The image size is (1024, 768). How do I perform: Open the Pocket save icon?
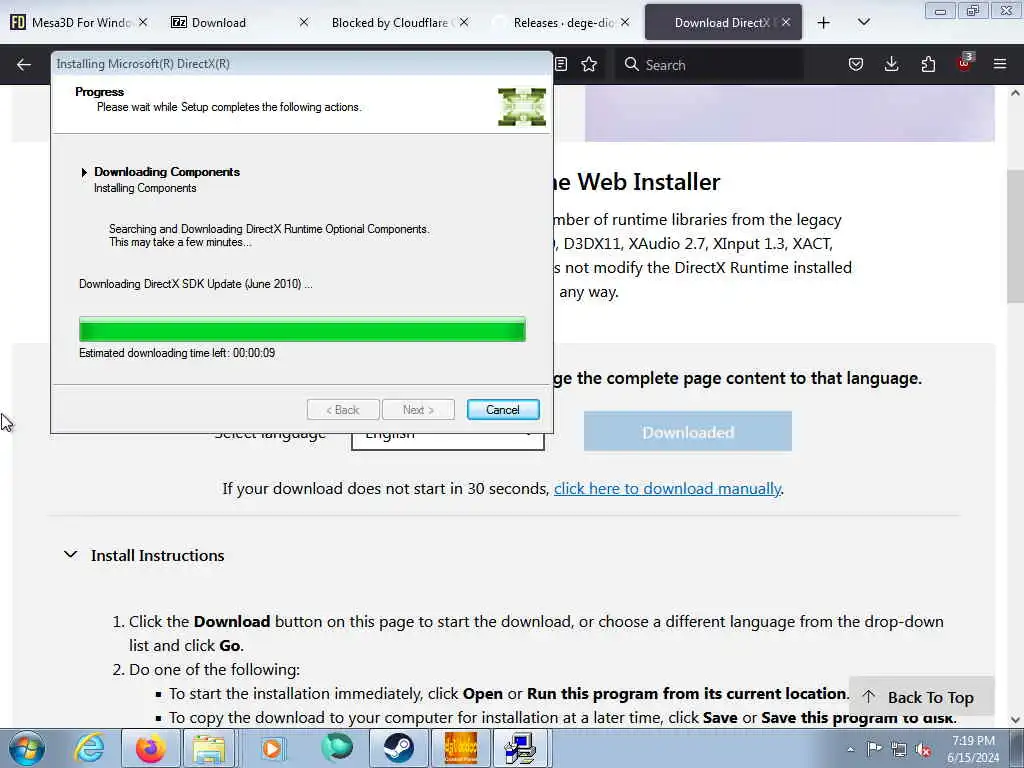tap(856, 65)
